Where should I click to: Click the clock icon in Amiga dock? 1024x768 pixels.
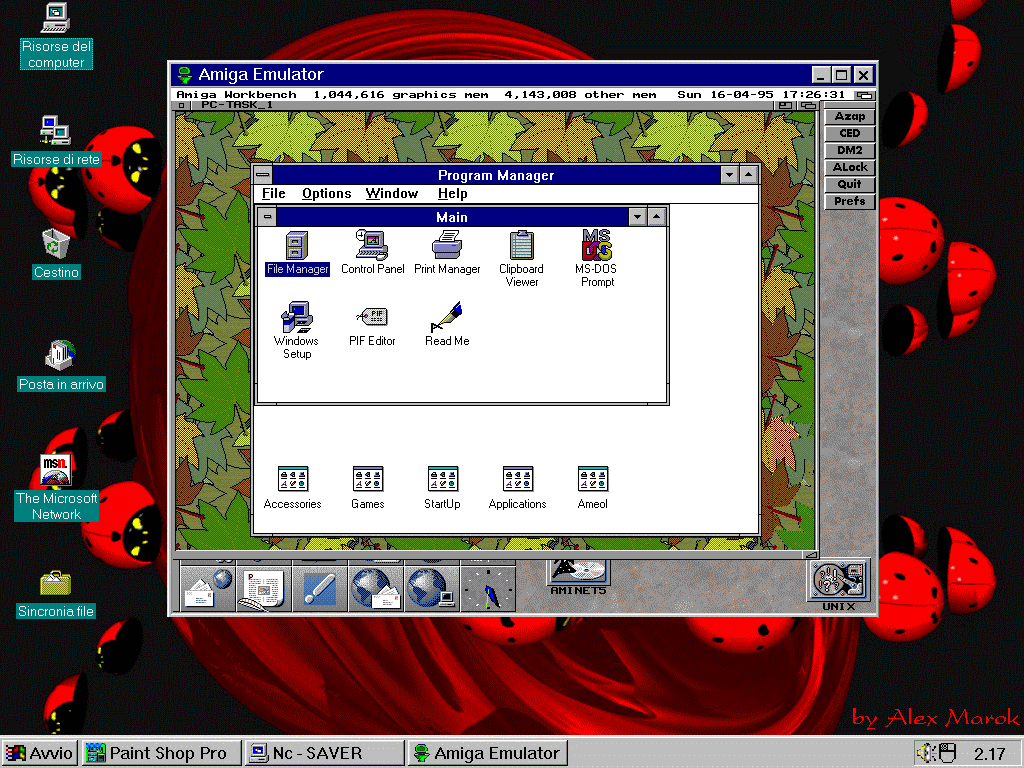point(488,589)
